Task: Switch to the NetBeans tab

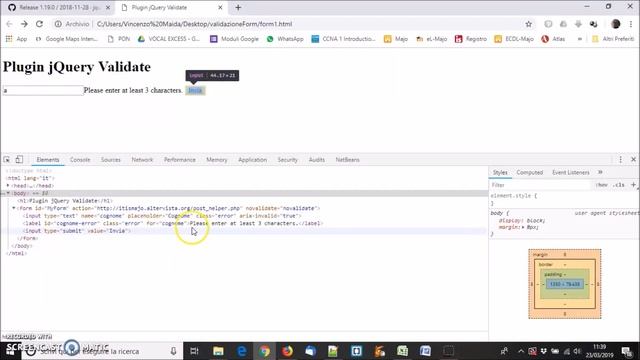Action: point(347,160)
